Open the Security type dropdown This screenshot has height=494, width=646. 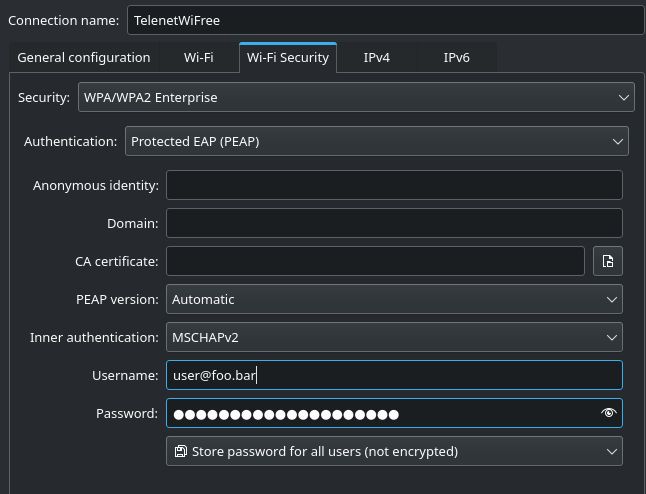click(355, 98)
